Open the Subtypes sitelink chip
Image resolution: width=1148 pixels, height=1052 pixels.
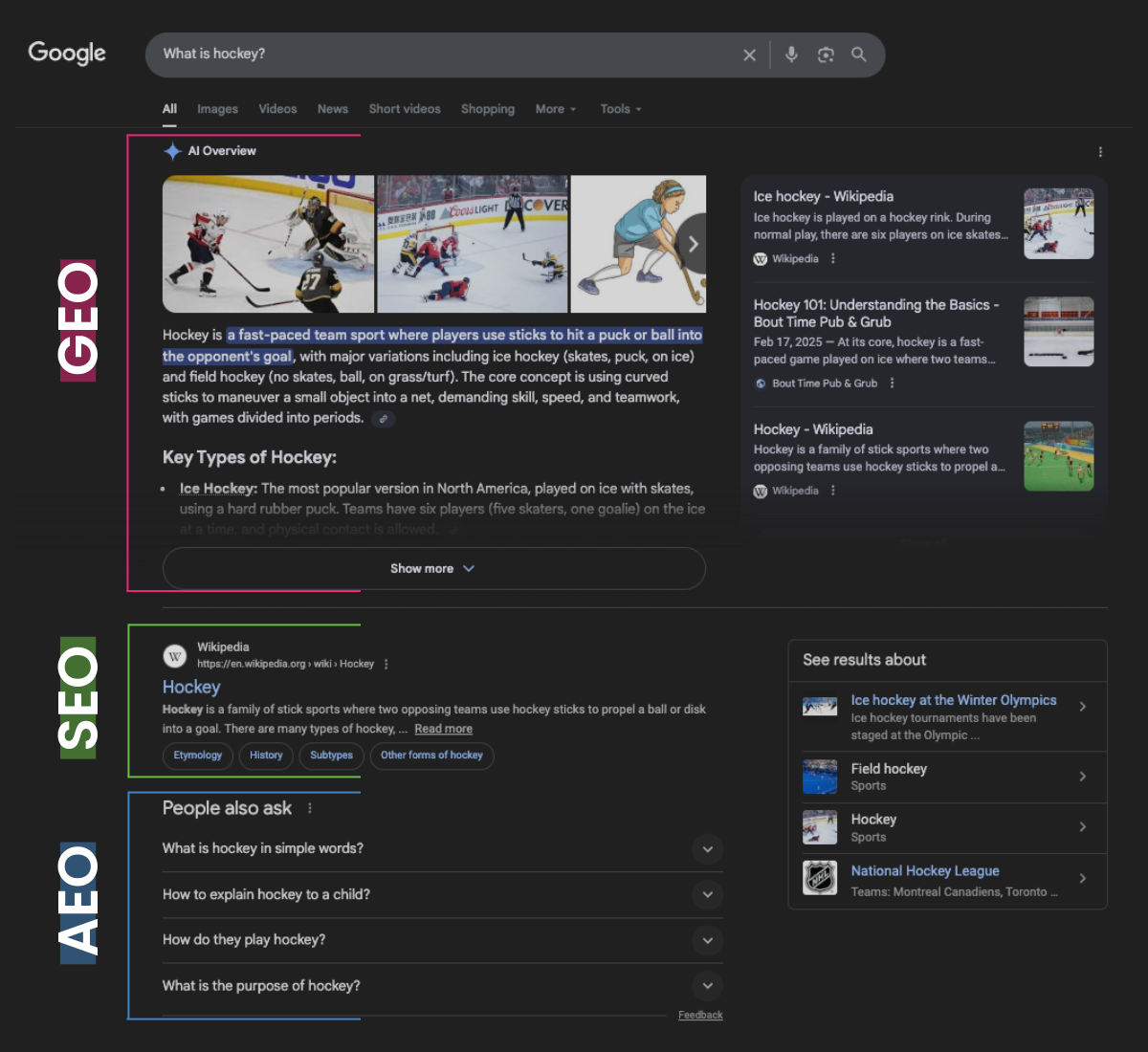(x=331, y=756)
